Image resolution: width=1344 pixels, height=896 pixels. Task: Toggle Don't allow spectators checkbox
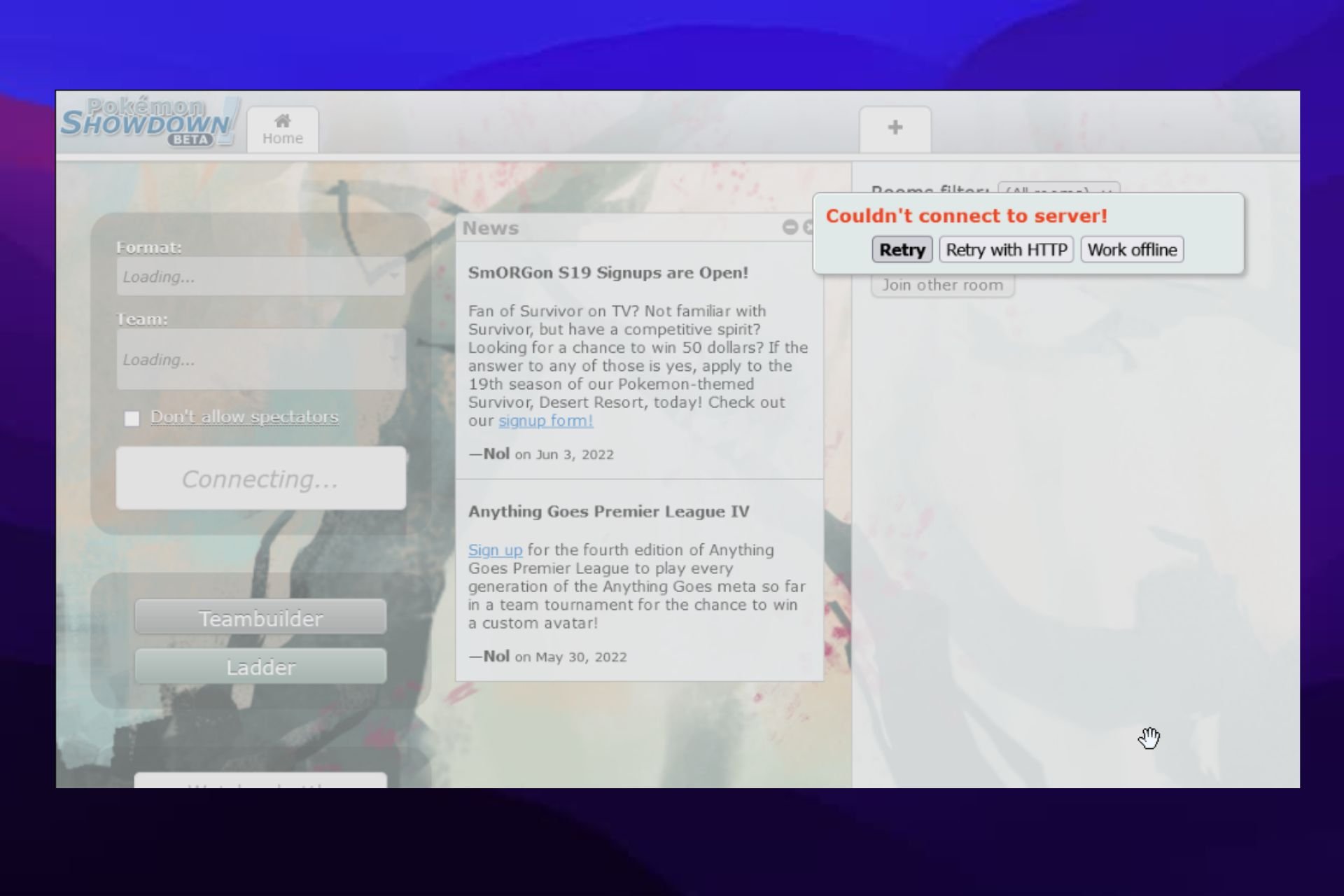point(132,419)
